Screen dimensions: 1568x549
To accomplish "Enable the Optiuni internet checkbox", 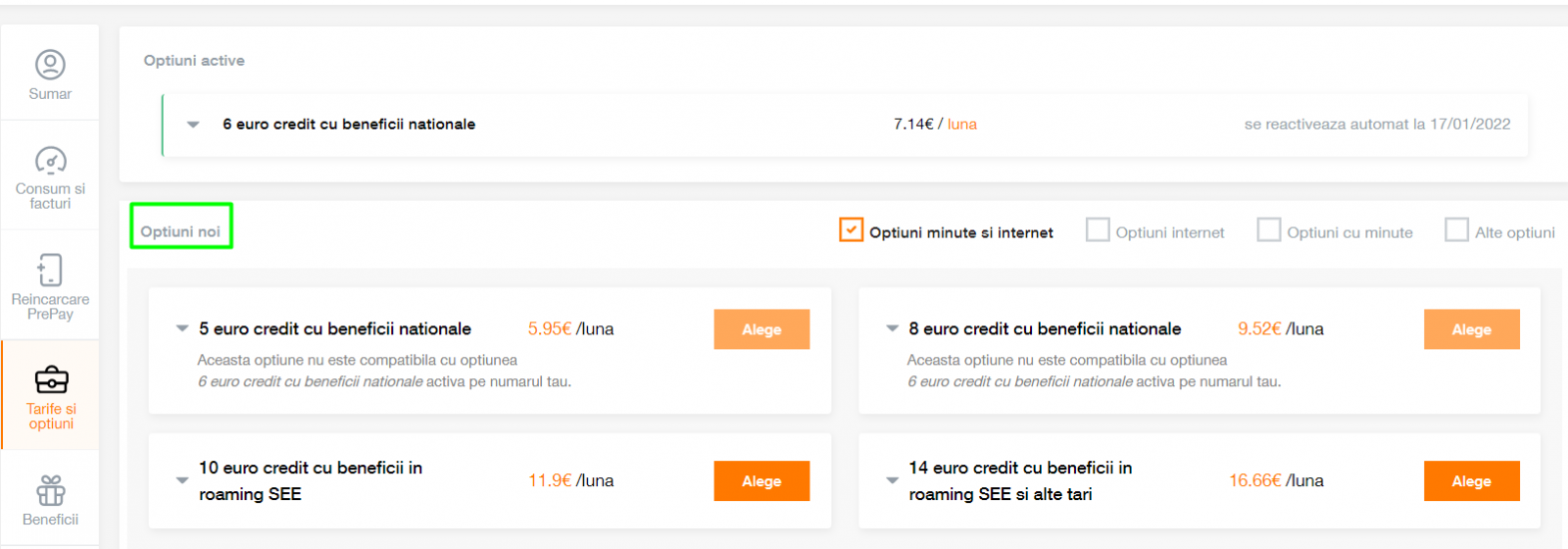I will pos(1098,229).
